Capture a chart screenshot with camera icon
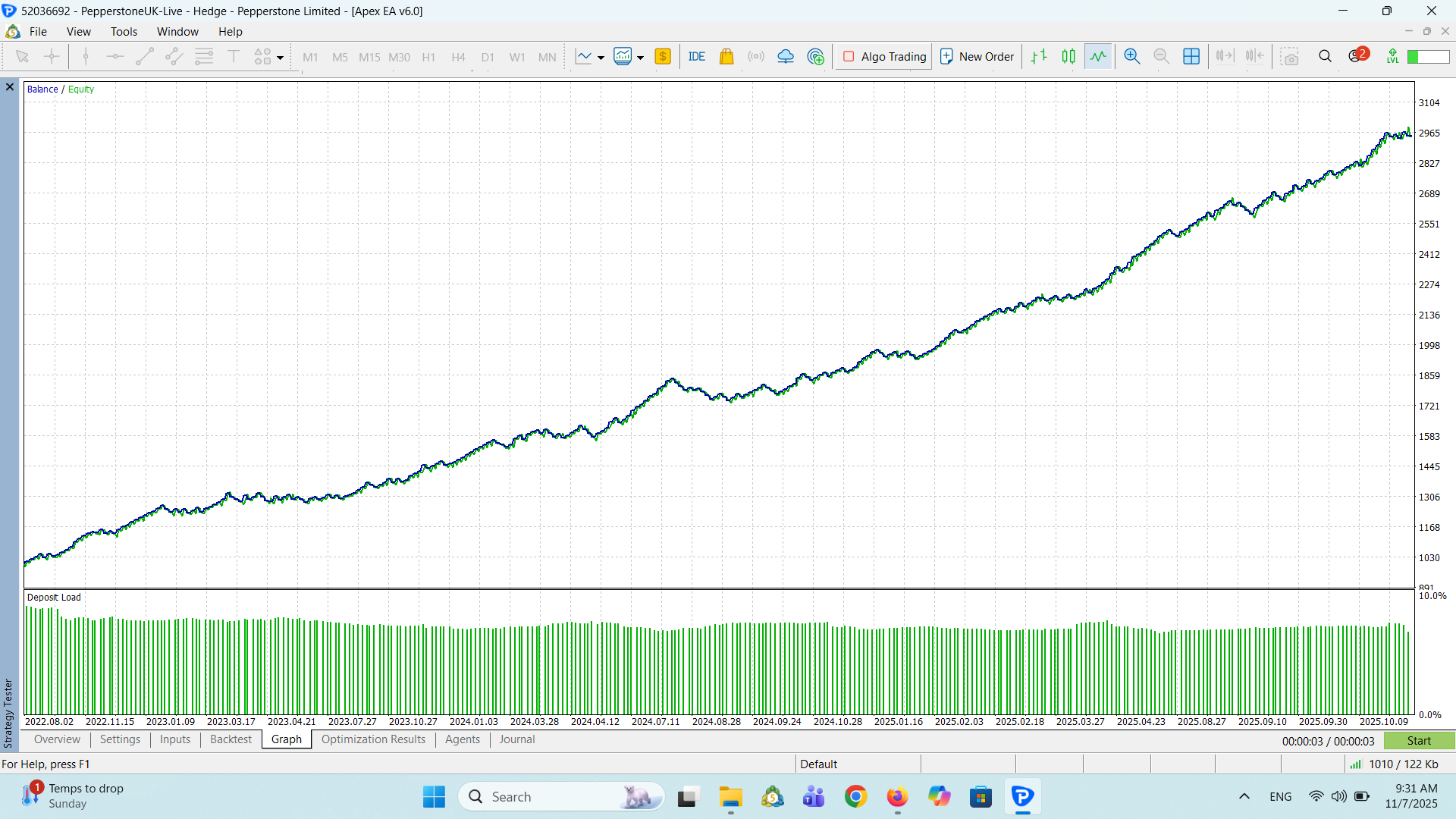The height and width of the screenshot is (819, 1456). click(x=1291, y=56)
